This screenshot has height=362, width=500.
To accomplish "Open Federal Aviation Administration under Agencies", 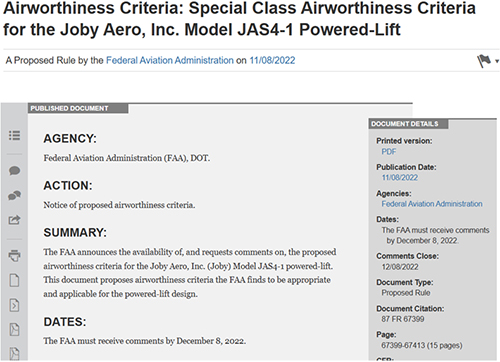I will tap(432, 204).
